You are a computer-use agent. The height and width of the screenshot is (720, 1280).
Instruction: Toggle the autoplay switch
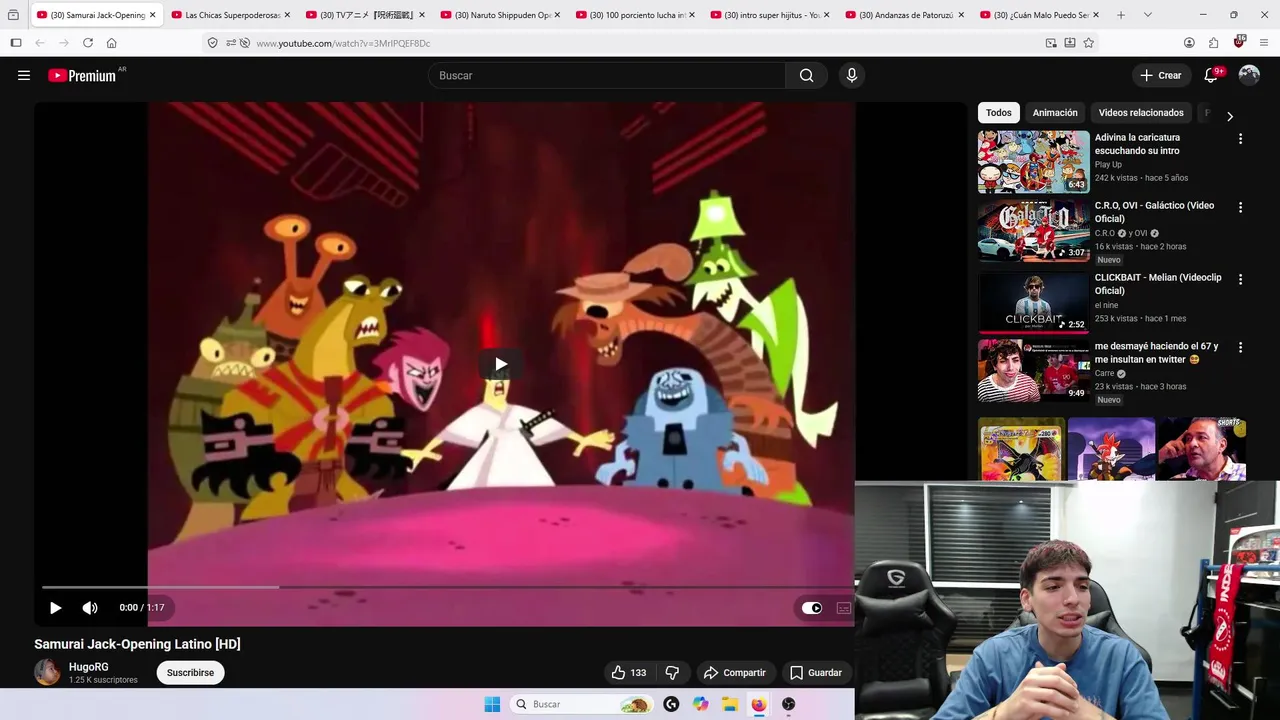(x=812, y=607)
